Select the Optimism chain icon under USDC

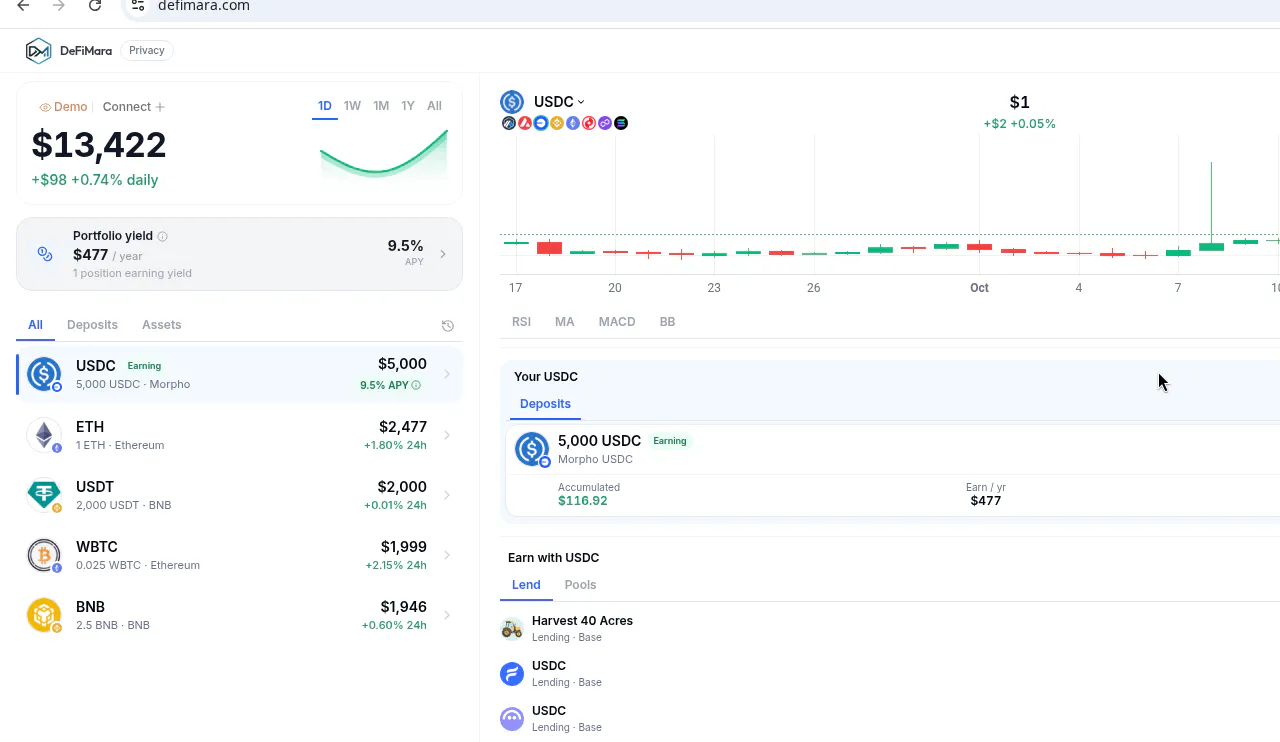coord(589,123)
